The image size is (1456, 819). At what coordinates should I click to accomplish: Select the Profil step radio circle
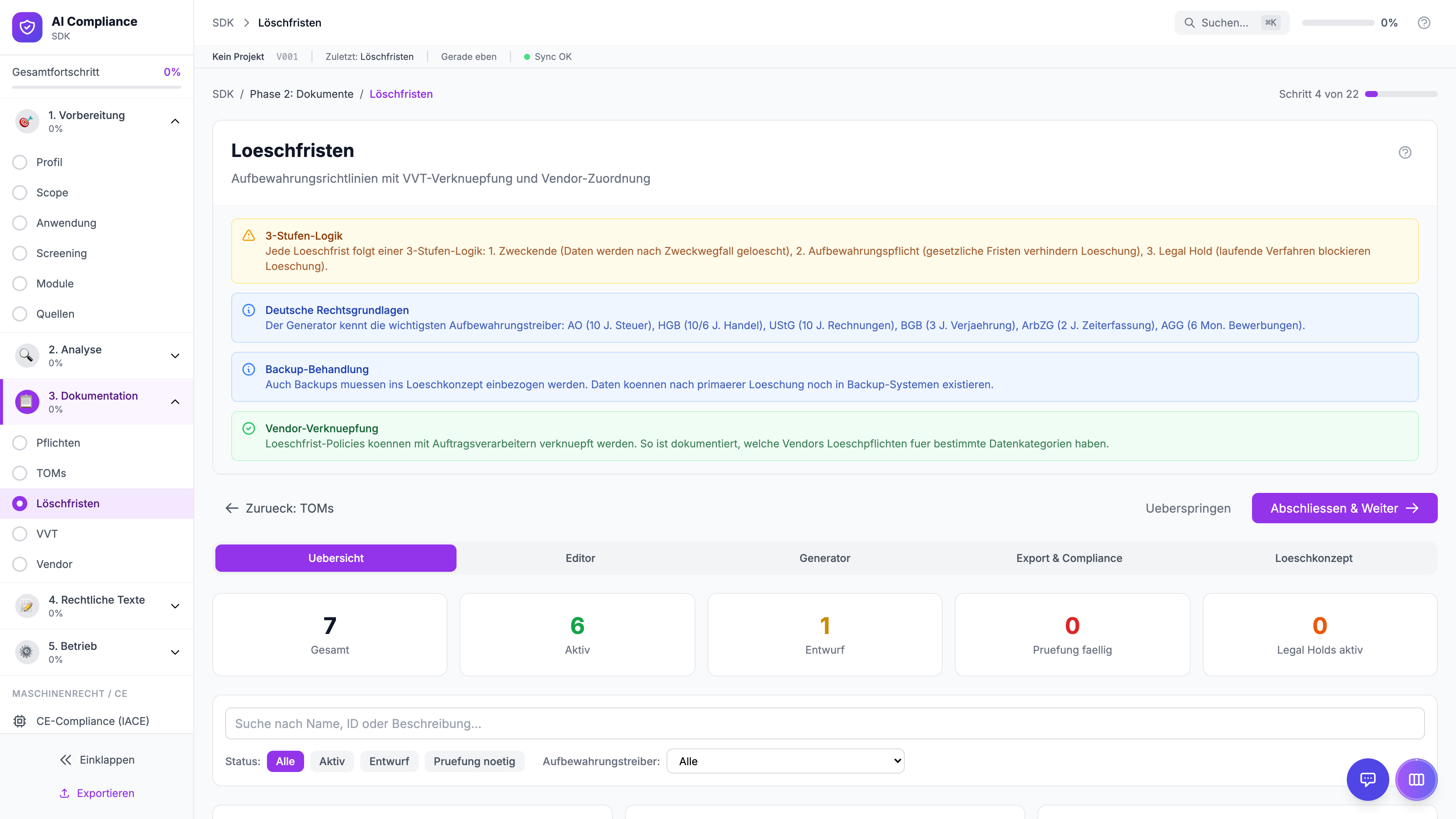(20, 162)
